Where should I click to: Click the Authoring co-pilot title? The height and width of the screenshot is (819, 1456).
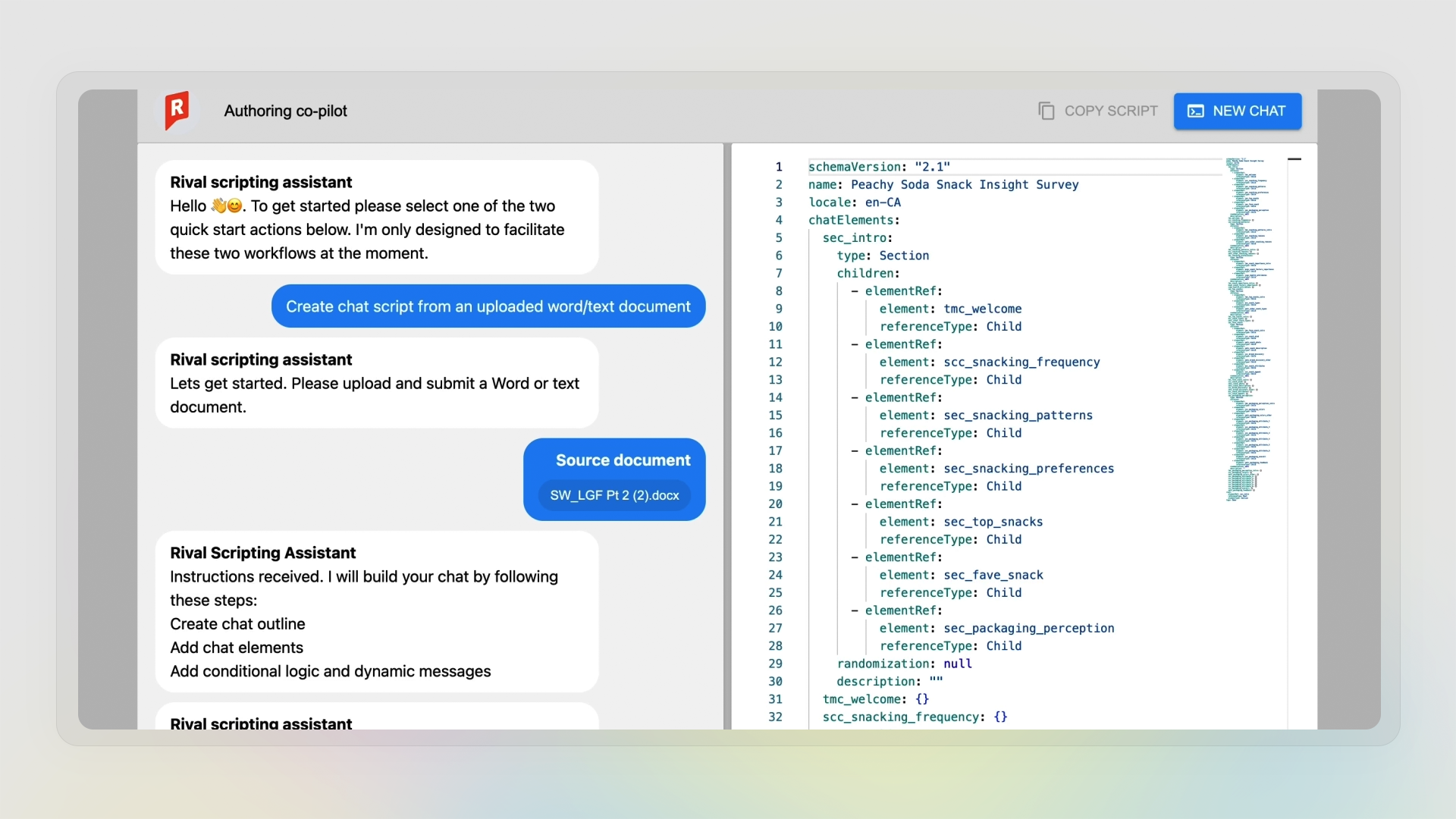pos(286,111)
